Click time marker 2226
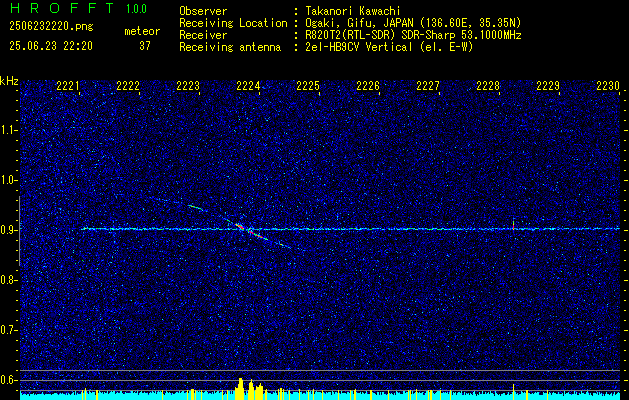629x400 pixels. click(x=368, y=85)
